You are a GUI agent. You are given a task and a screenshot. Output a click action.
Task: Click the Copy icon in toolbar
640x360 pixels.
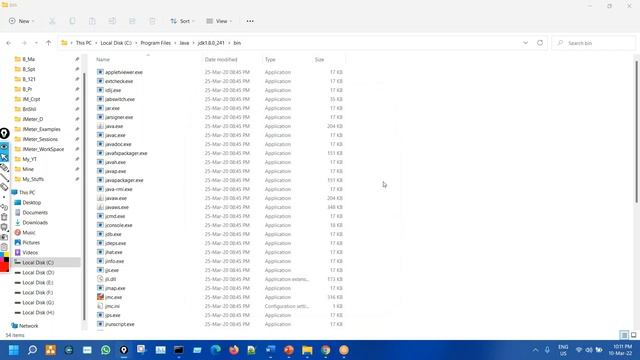72,21
